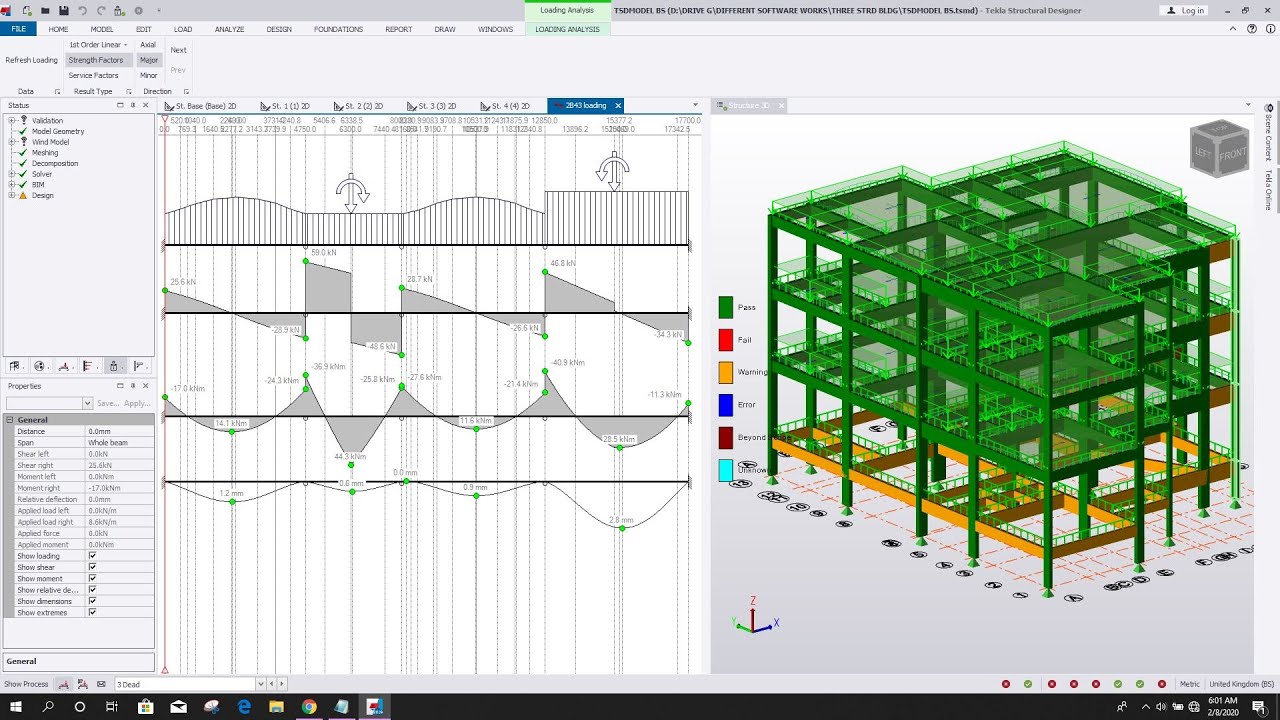
Task: Close the 2B43 loading tab
Action: coord(618,105)
